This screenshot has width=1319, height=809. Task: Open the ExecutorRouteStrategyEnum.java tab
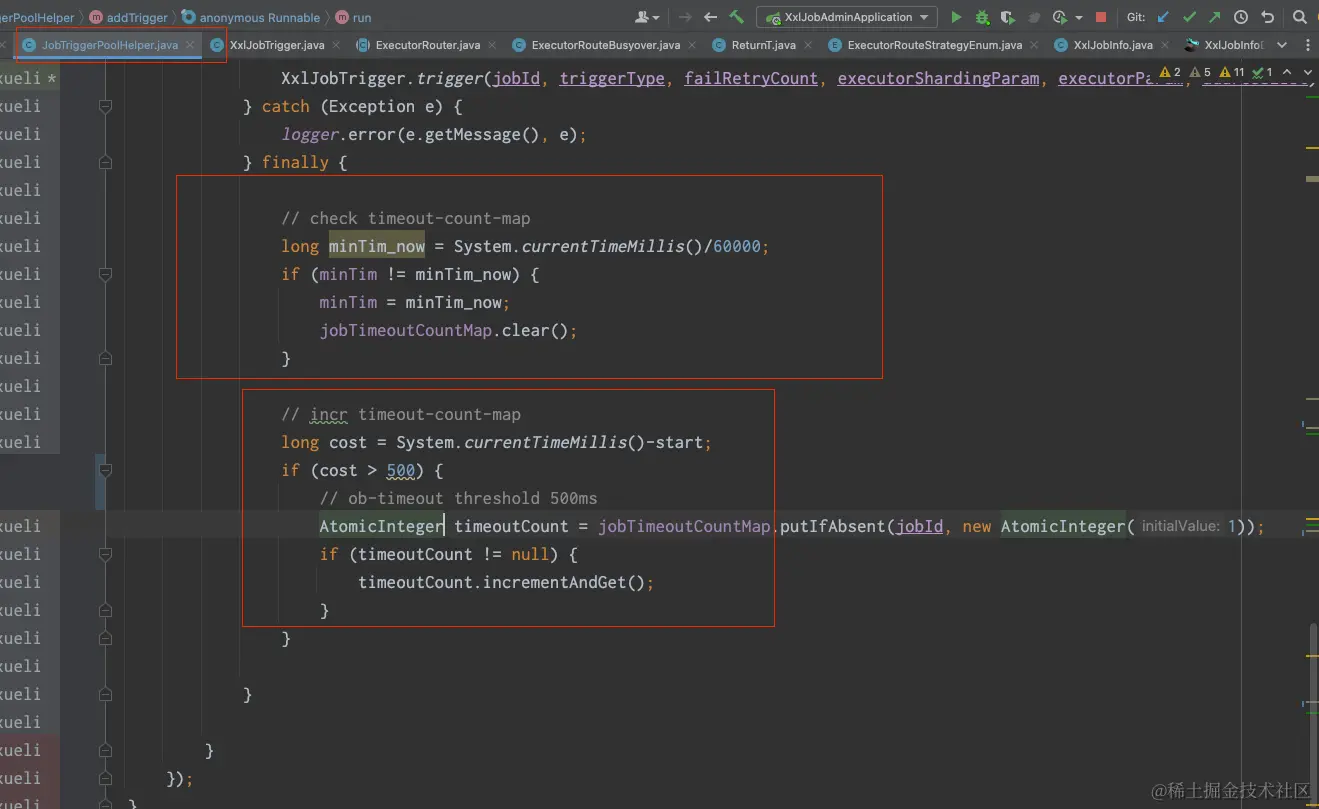[x=934, y=45]
